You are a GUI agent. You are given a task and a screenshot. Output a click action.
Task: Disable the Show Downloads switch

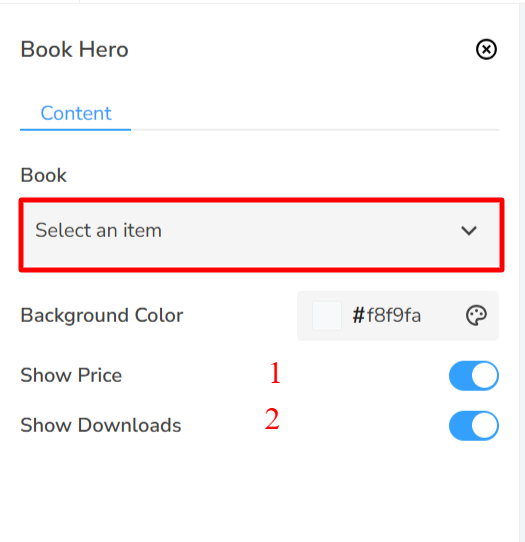click(474, 426)
